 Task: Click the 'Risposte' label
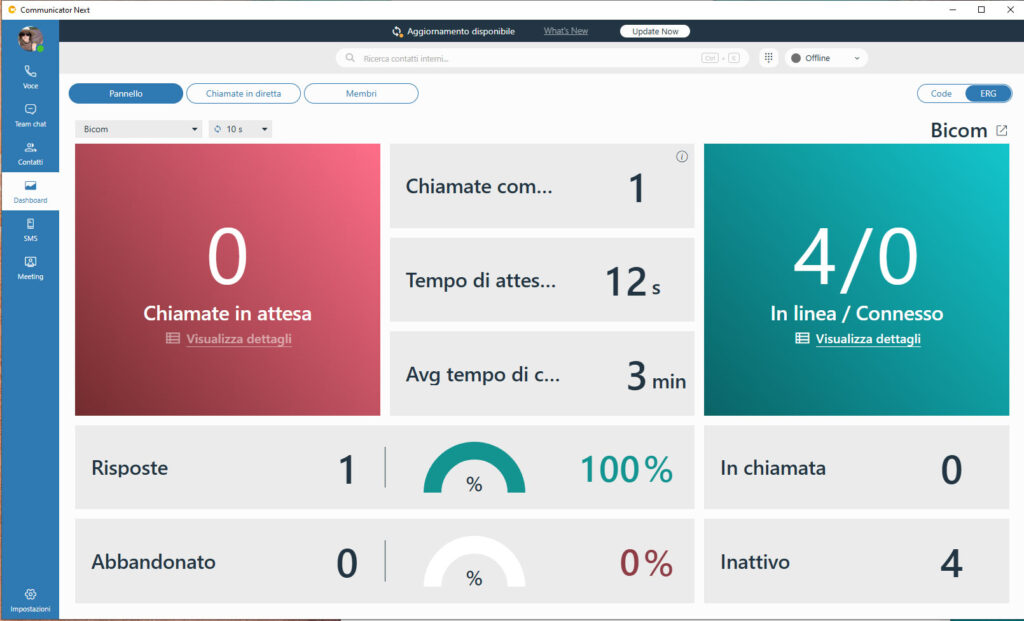tap(129, 468)
